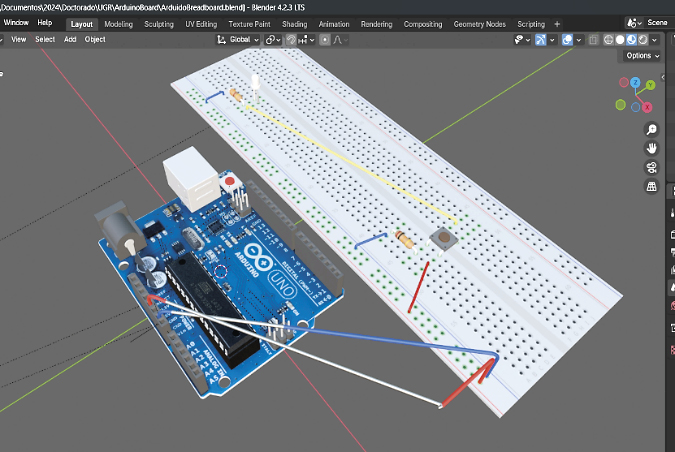Switch to the Modeling workspace tab
The image size is (675, 452).
click(118, 24)
